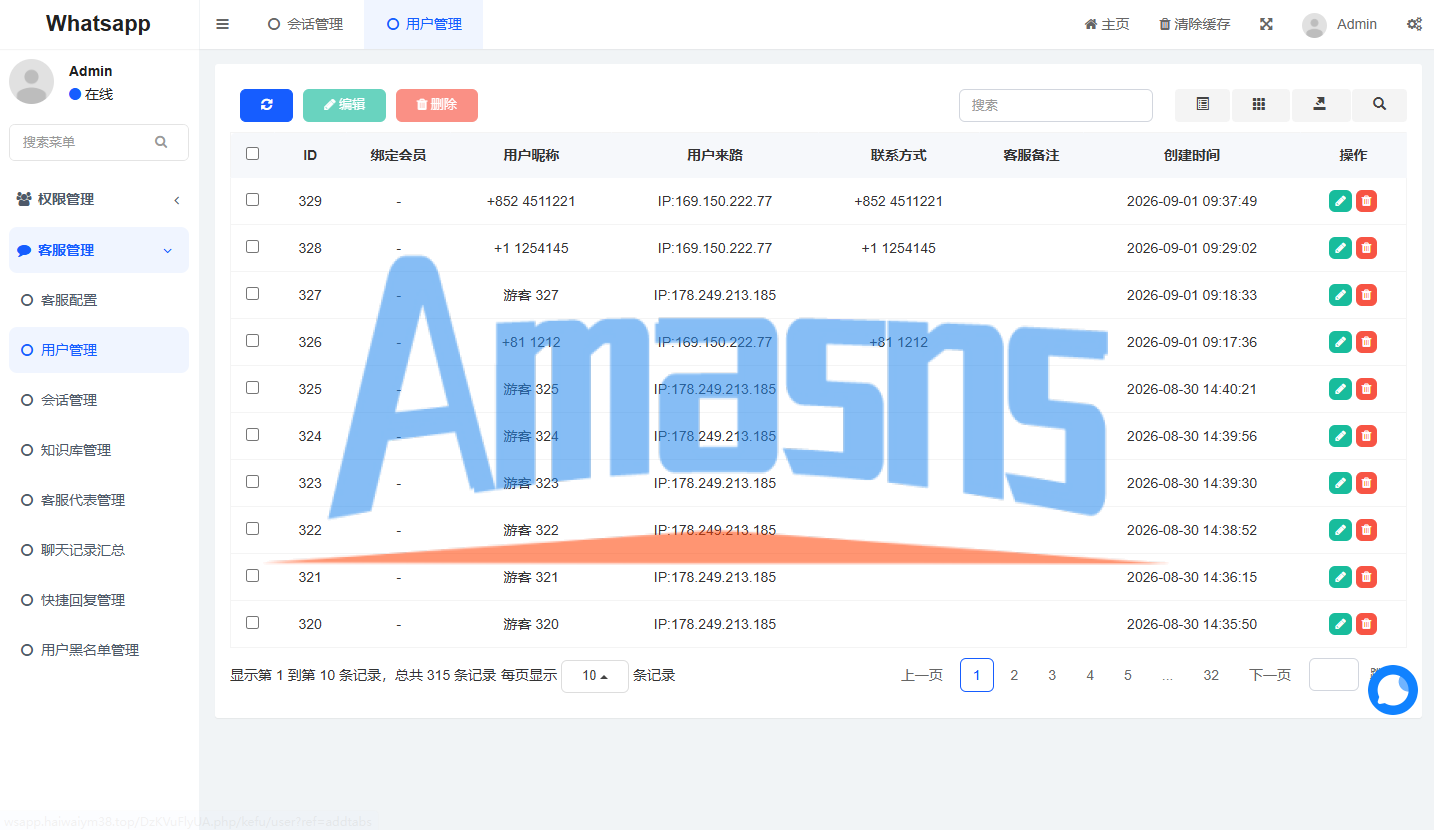Open 用户黑名单管理 in the sidebar

(99, 650)
